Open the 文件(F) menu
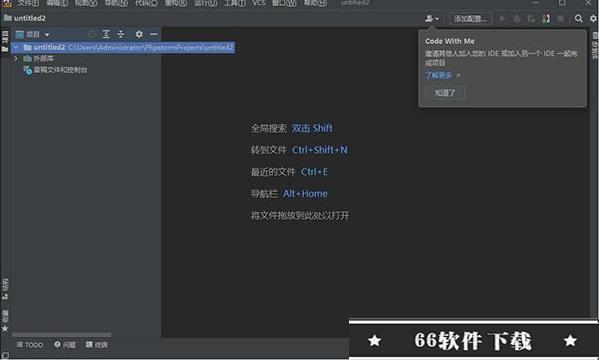Viewport: 599px width, 360px height. click(x=28, y=3)
